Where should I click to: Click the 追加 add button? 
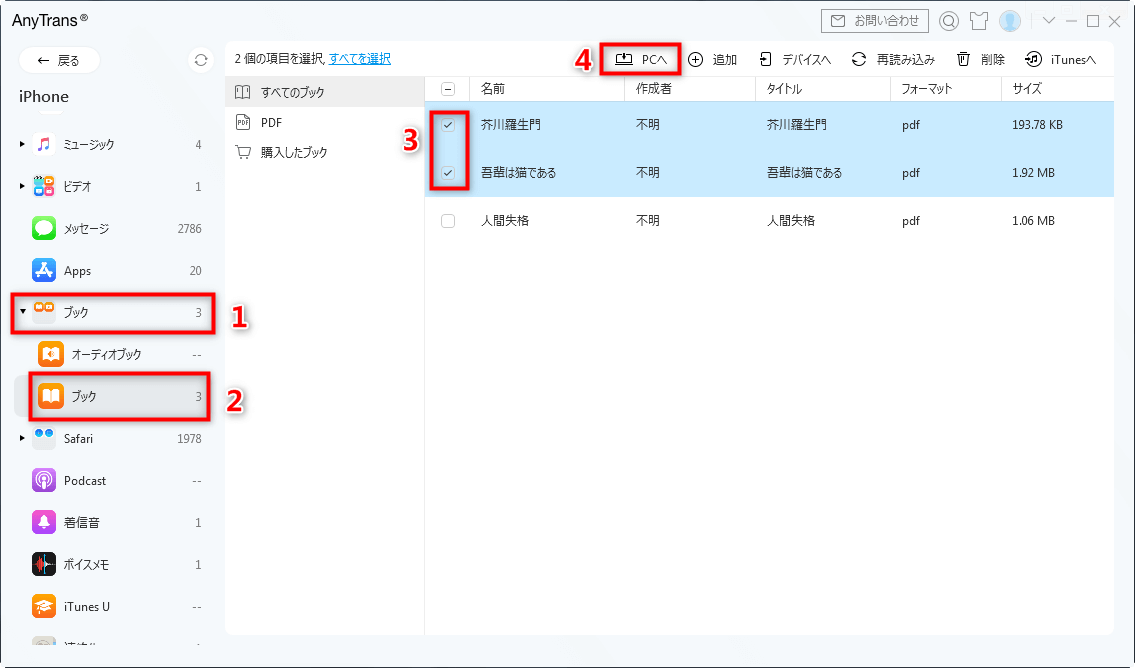(712, 59)
